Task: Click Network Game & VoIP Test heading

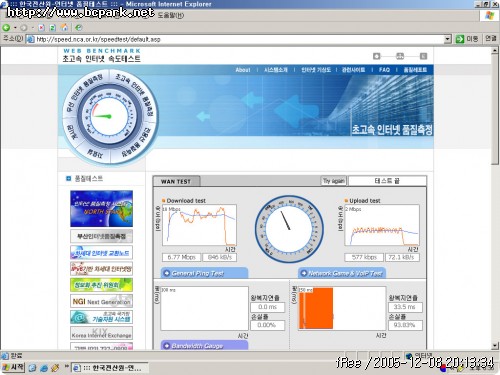Action: point(346,273)
